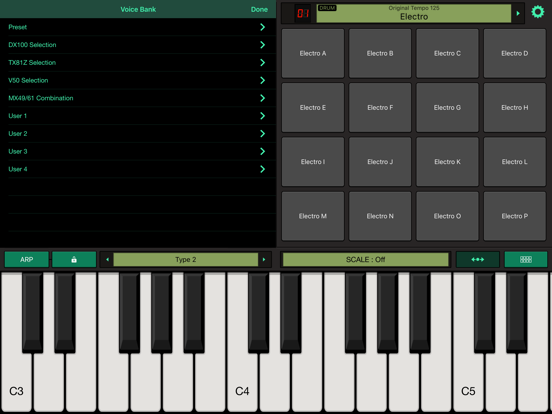Tap Done in Voice Bank header
Screen dimensions: 552x414
pyautogui.click(x=259, y=10)
